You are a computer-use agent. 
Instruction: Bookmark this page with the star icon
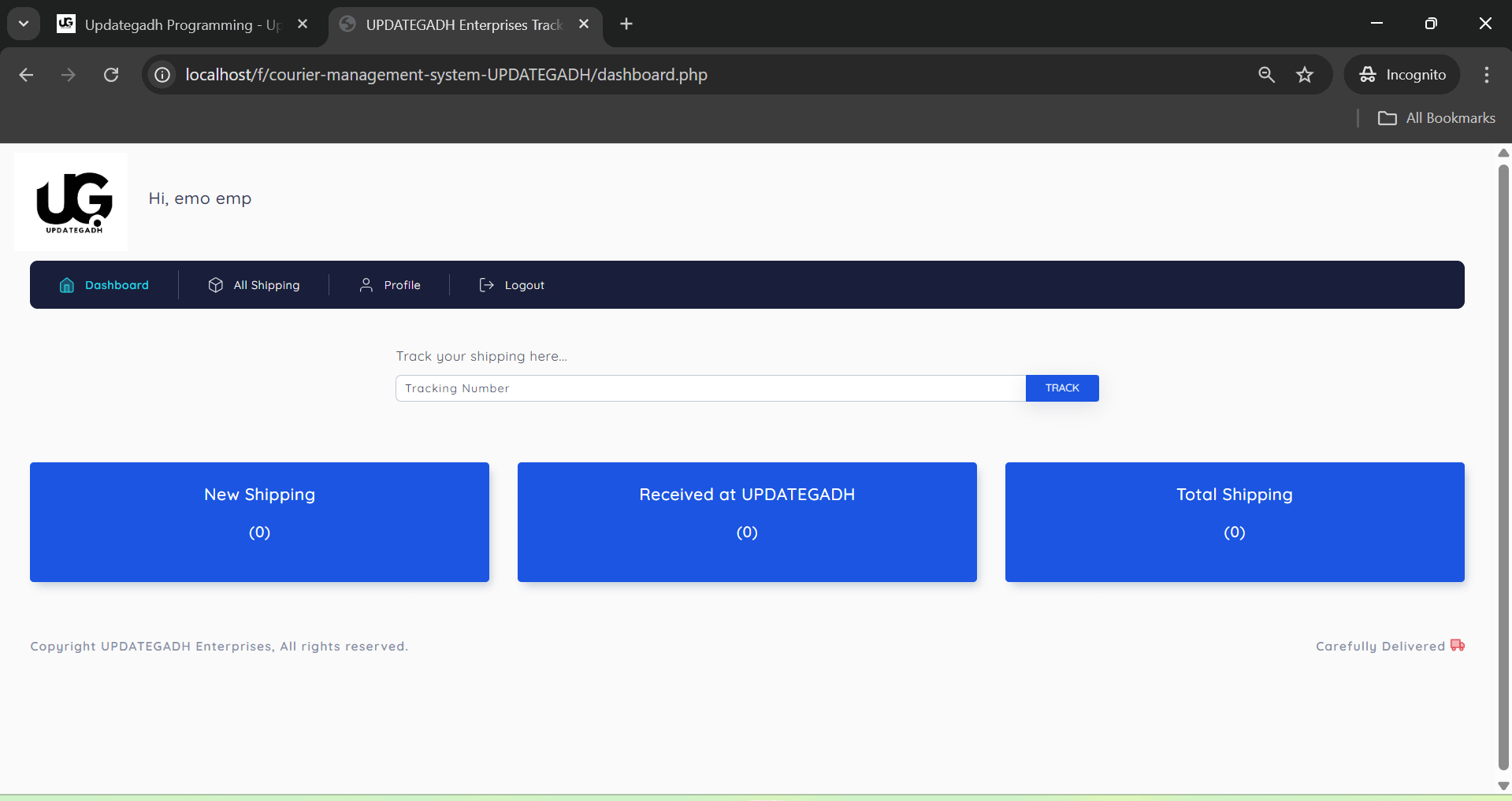[x=1305, y=75]
